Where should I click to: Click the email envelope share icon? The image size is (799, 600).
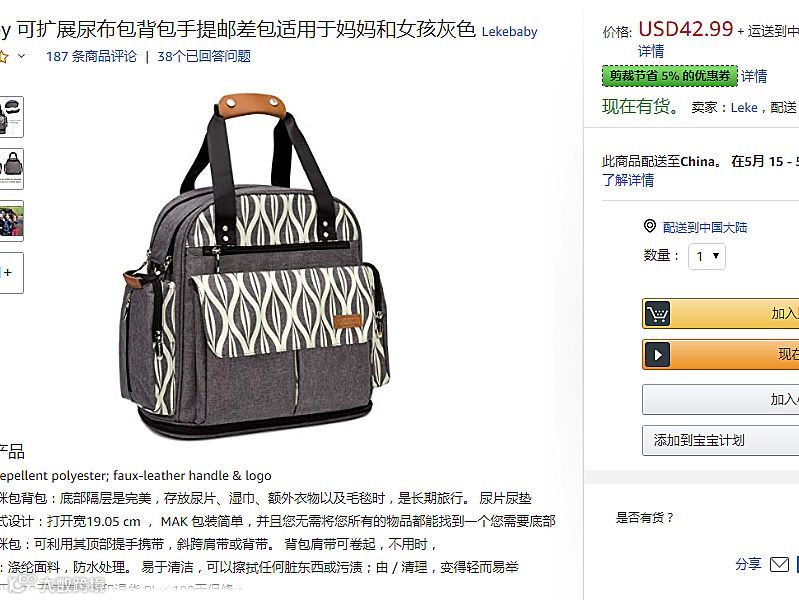[779, 565]
